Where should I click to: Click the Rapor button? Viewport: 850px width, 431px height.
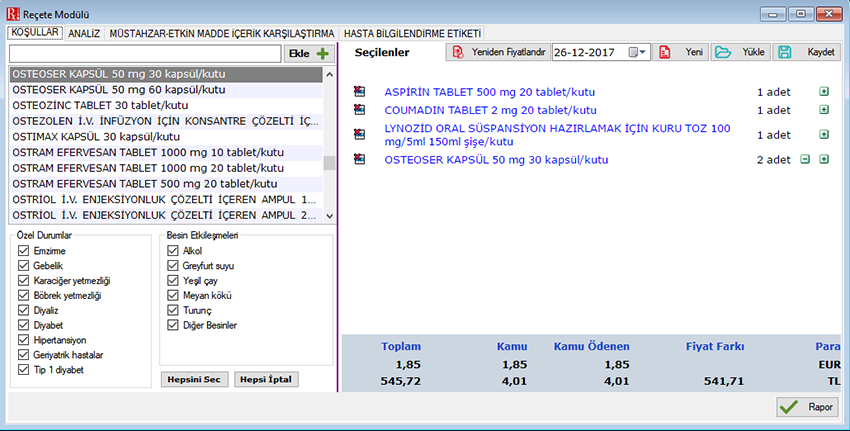[808, 407]
